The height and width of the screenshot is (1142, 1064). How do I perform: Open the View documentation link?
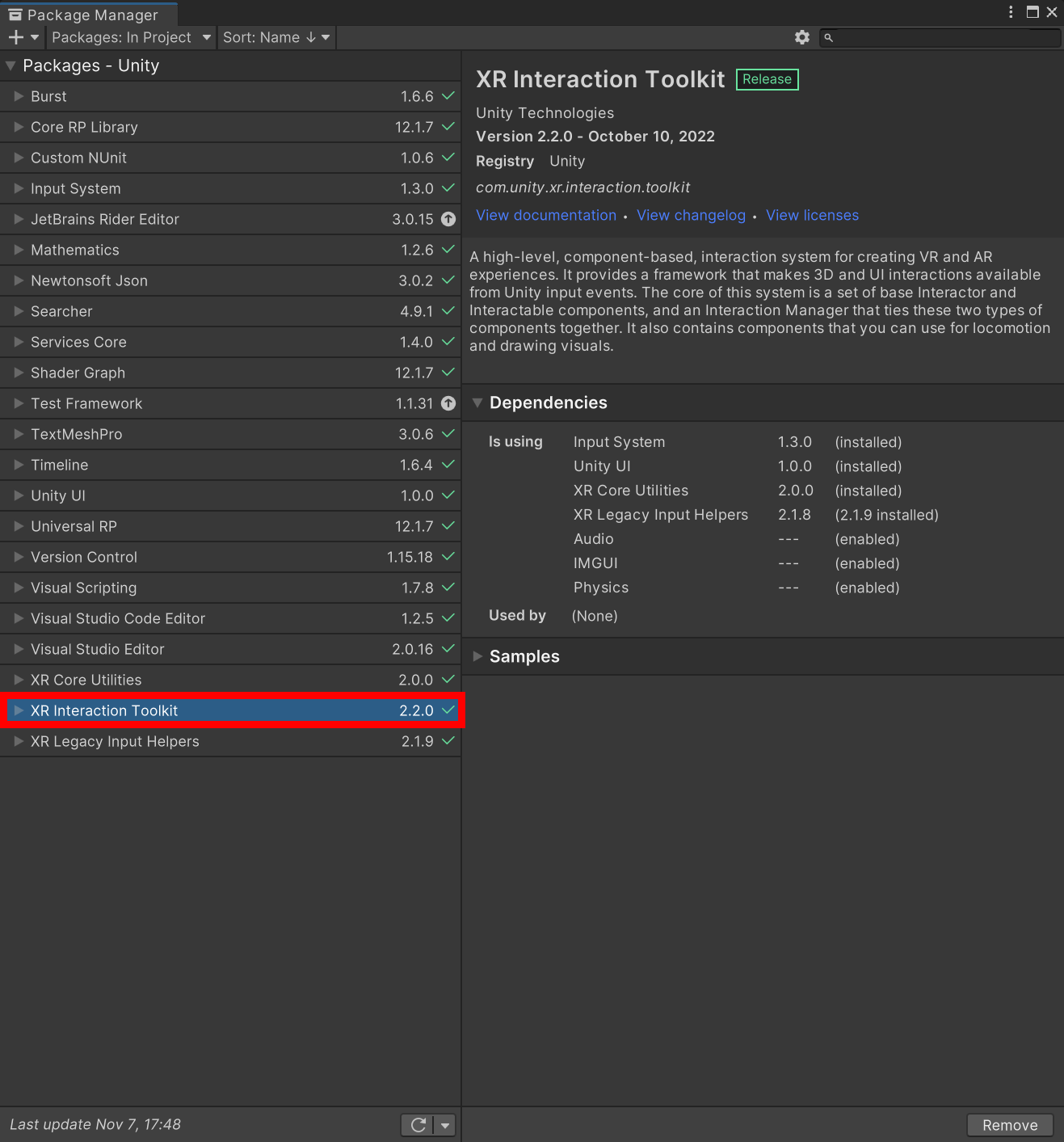[546, 215]
